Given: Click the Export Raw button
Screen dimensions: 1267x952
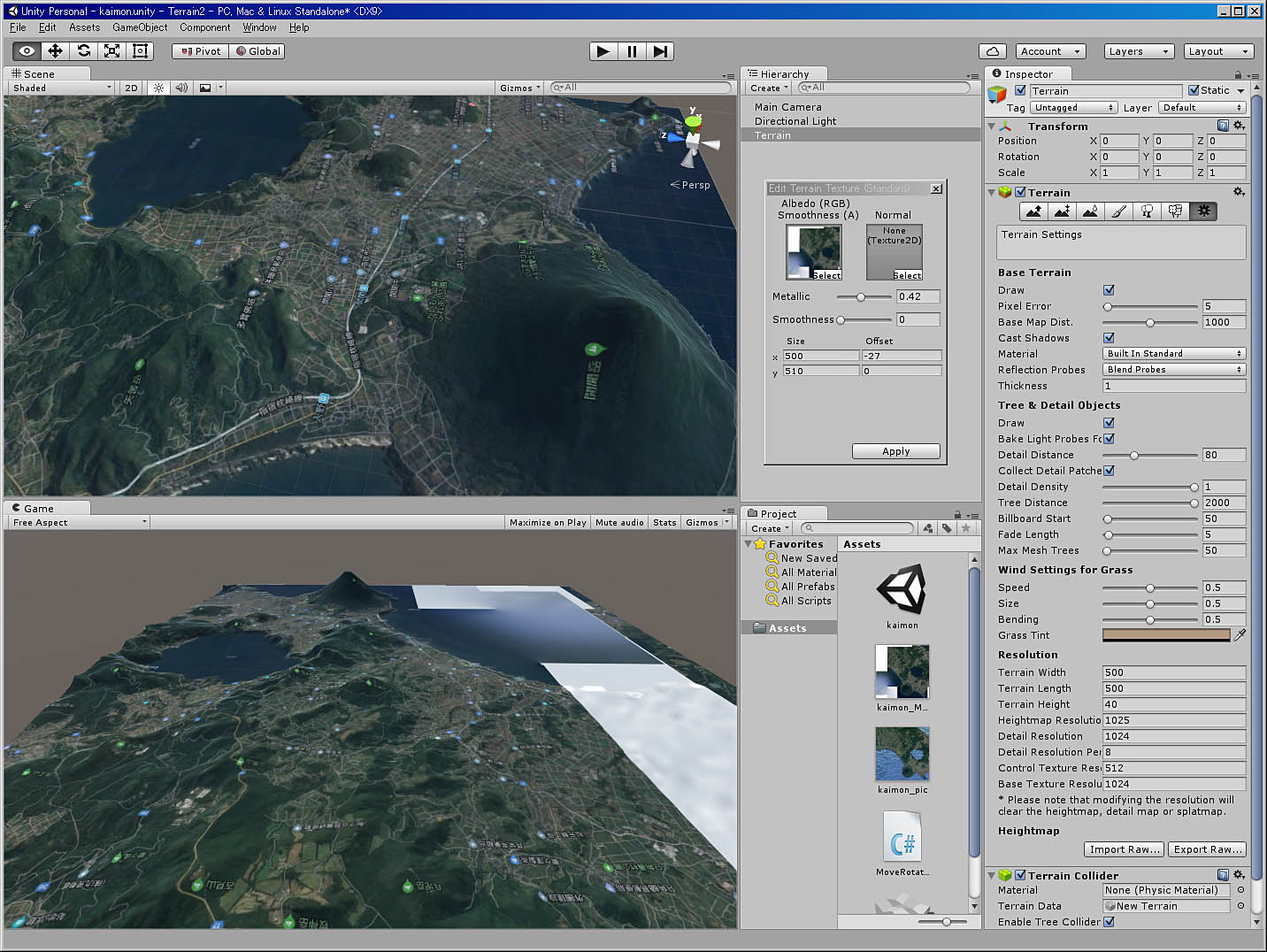Looking at the screenshot, I should point(1208,849).
